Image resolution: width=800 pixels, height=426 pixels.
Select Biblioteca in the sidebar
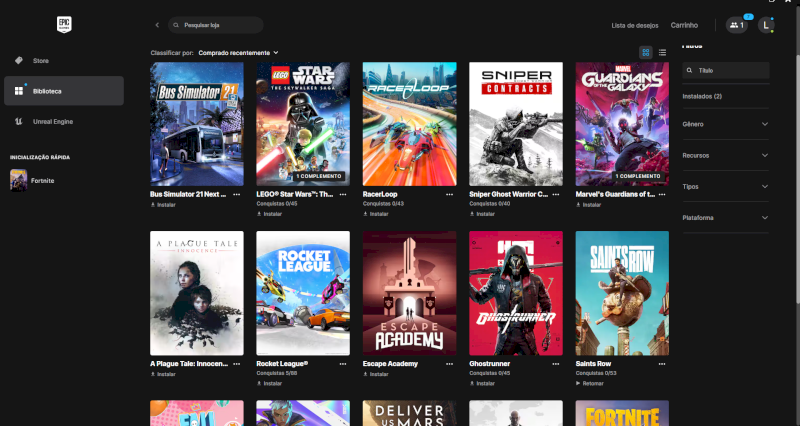point(46,91)
